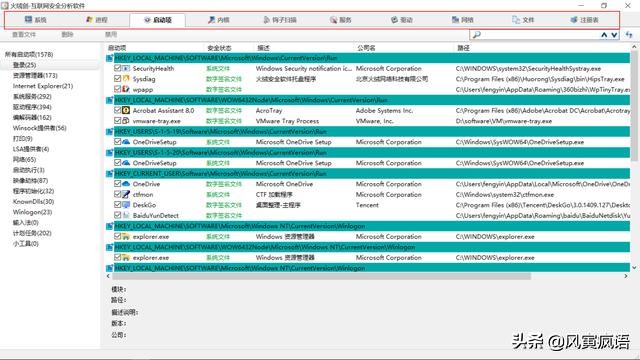This screenshot has width=640, height=360.
Task: Switch to the 文件 tab
Action: click(x=524, y=20)
